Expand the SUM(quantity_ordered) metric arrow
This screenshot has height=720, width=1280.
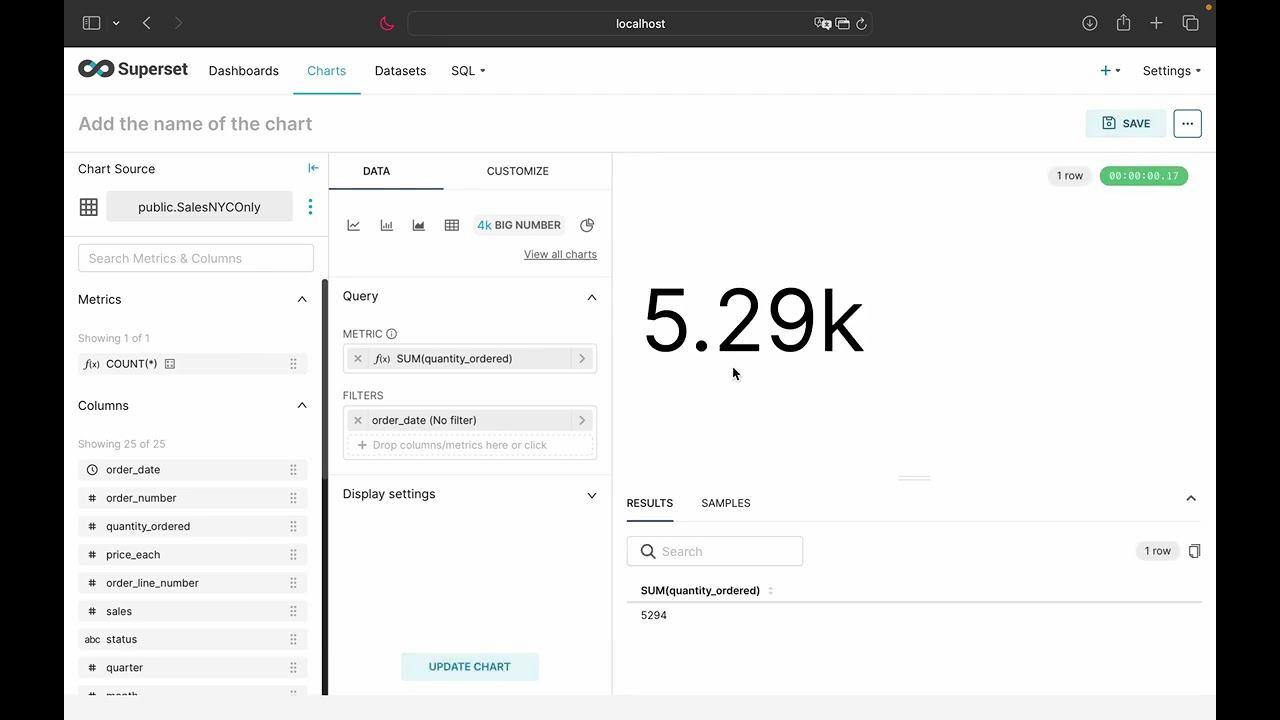[x=582, y=358]
